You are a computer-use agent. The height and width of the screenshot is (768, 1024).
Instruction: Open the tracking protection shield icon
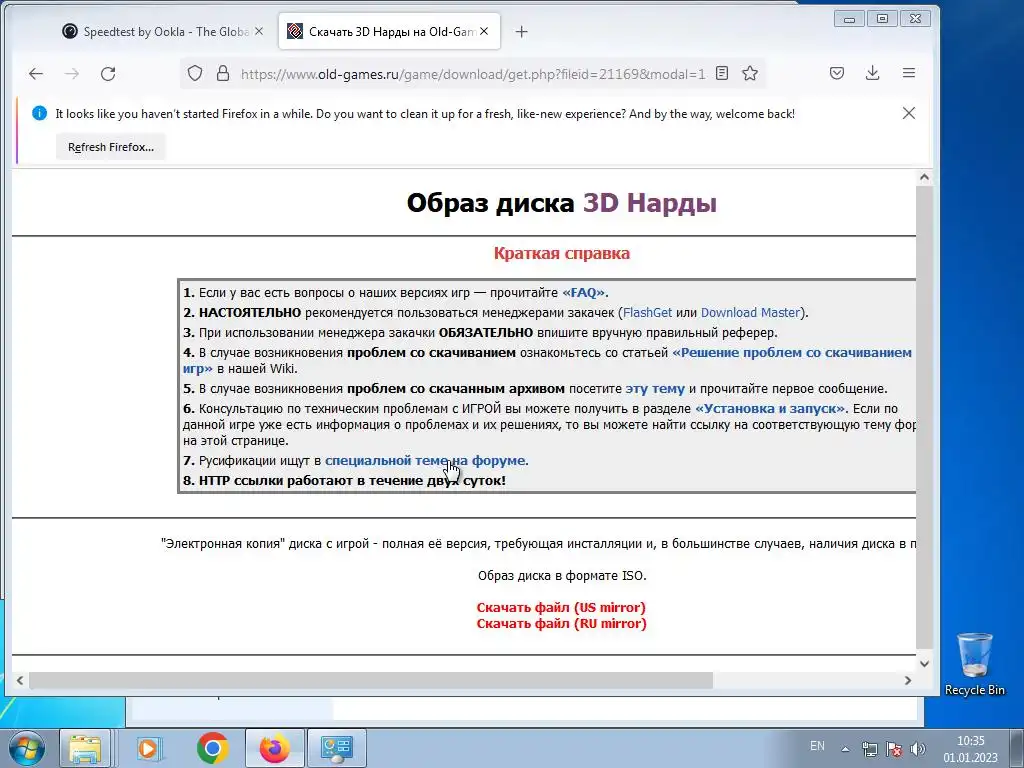(195, 73)
